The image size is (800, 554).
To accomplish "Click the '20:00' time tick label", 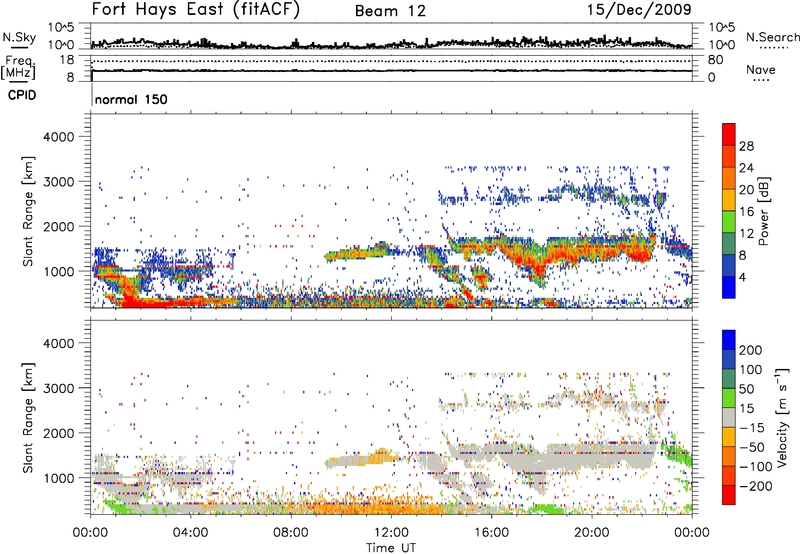I will 592,533.
